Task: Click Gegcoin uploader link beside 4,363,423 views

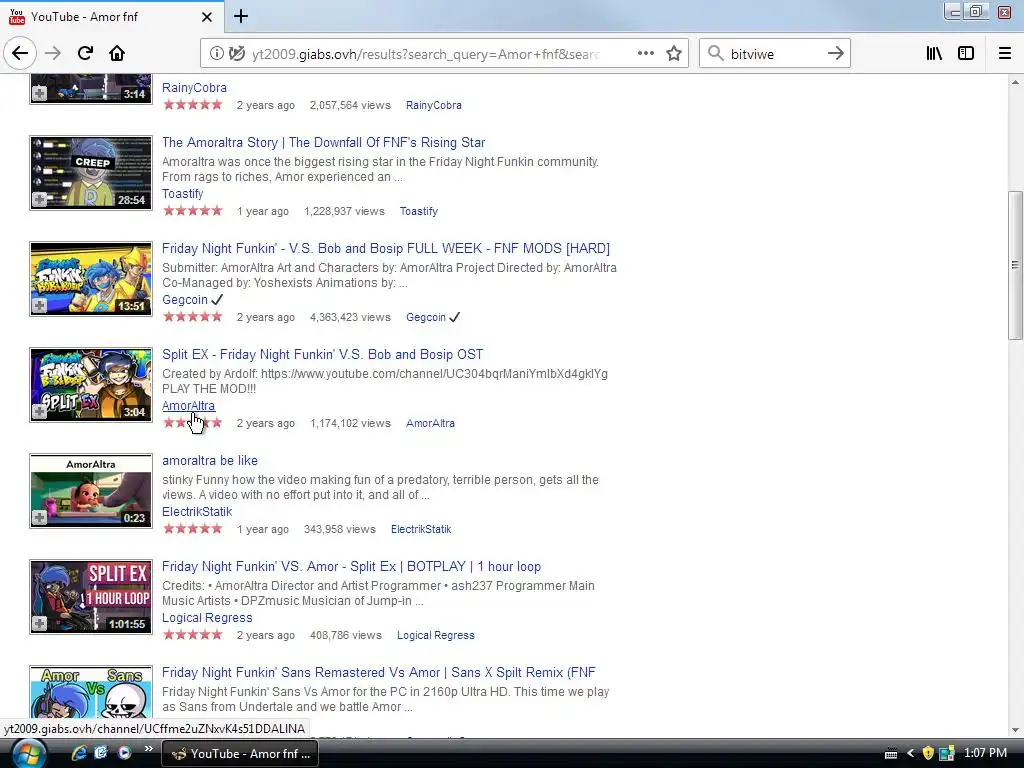Action: [x=426, y=317]
